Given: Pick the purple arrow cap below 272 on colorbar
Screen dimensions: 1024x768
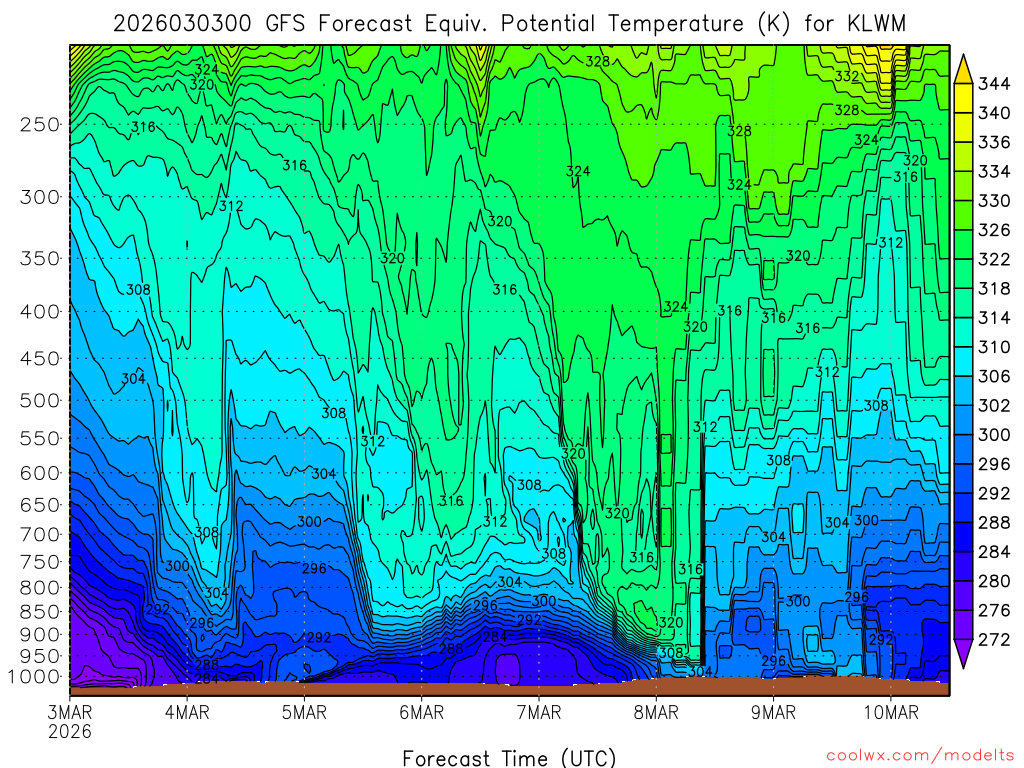Looking at the screenshot, I should 963,652.
